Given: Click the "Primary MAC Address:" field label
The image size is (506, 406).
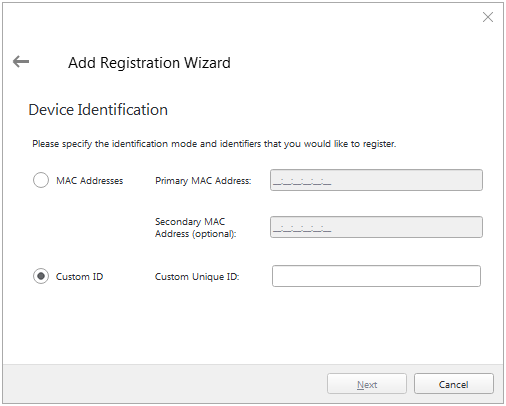Looking at the screenshot, I should point(203,181).
